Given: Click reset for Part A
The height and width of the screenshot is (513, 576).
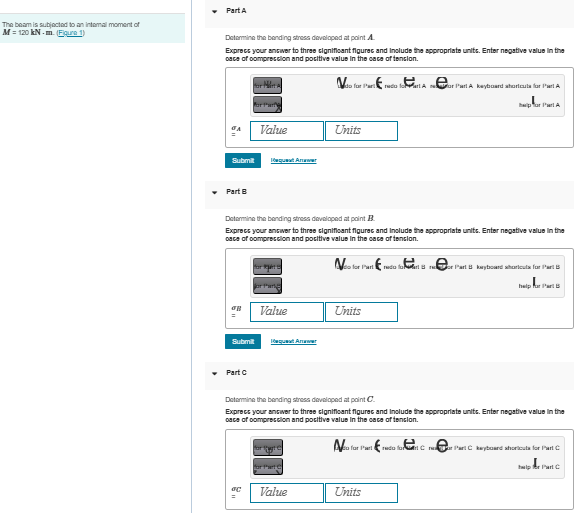Looking at the screenshot, I should coord(451,86).
